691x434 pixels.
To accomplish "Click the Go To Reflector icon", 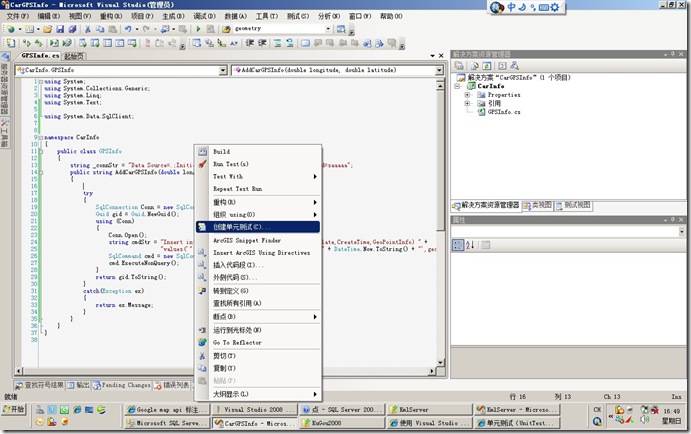I will point(202,342).
